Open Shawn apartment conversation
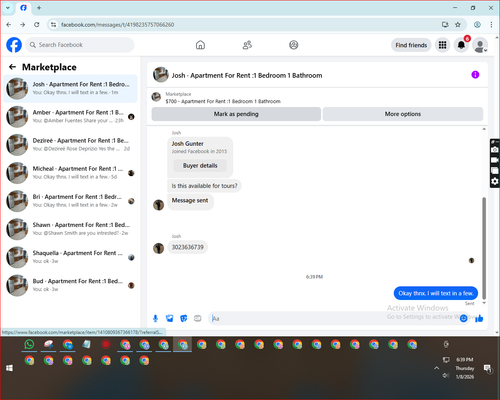 [x=70, y=229]
